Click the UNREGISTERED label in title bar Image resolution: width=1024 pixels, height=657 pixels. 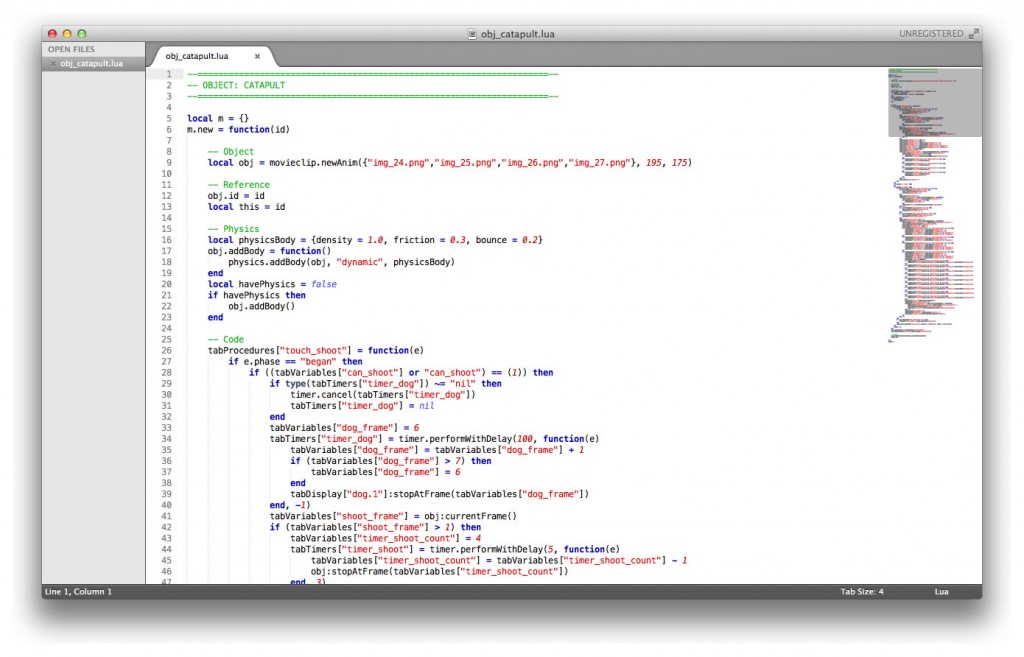click(930, 32)
